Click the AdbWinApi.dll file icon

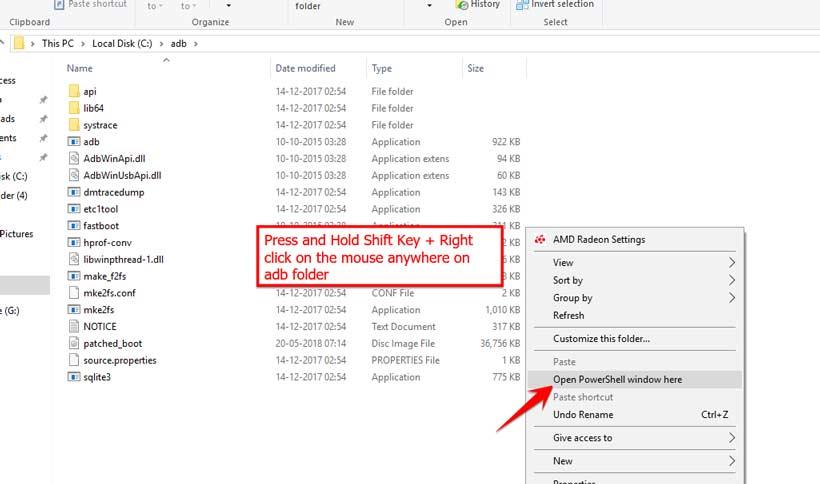coord(74,159)
